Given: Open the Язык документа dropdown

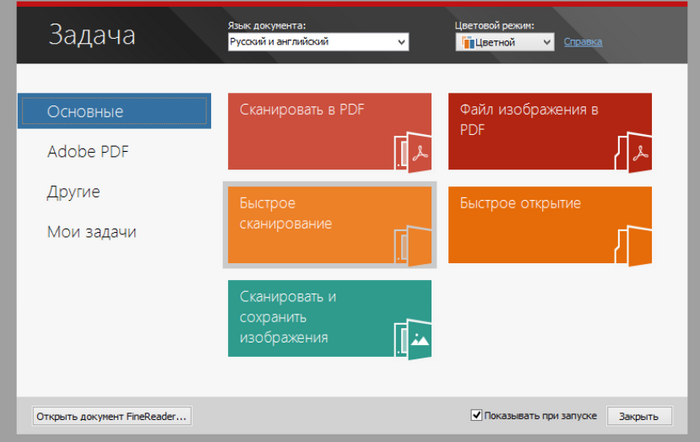Looking at the screenshot, I should 318,42.
